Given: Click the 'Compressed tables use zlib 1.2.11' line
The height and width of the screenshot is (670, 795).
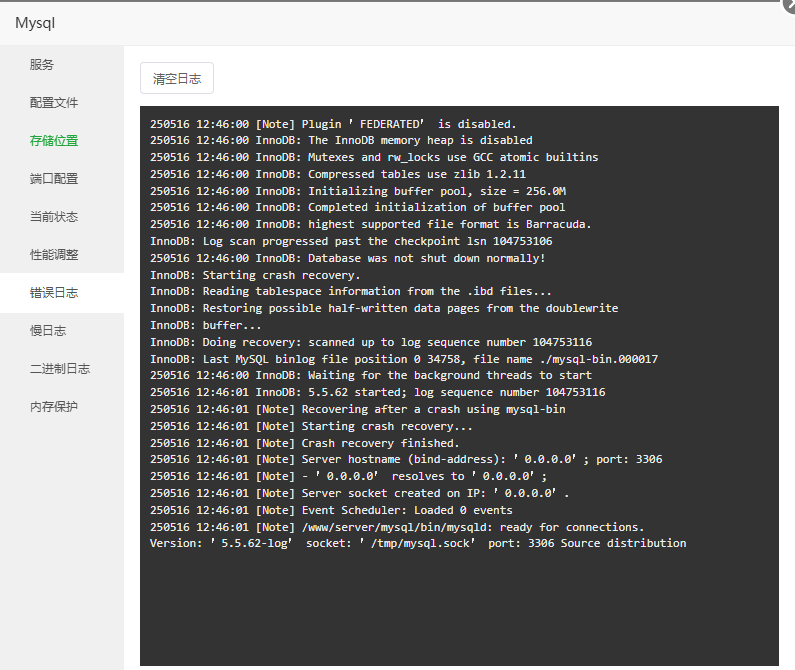Looking at the screenshot, I should (x=338, y=174).
